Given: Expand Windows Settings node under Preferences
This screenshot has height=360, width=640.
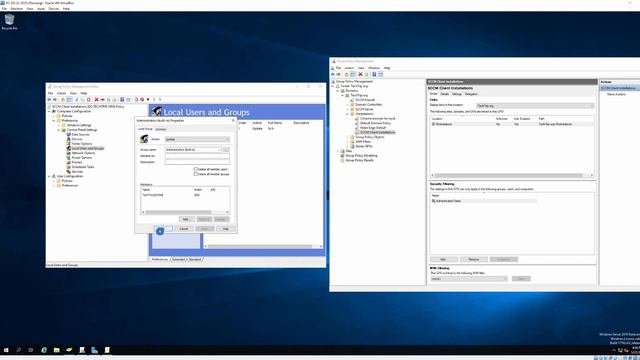Looking at the screenshot, I should pos(59,125).
